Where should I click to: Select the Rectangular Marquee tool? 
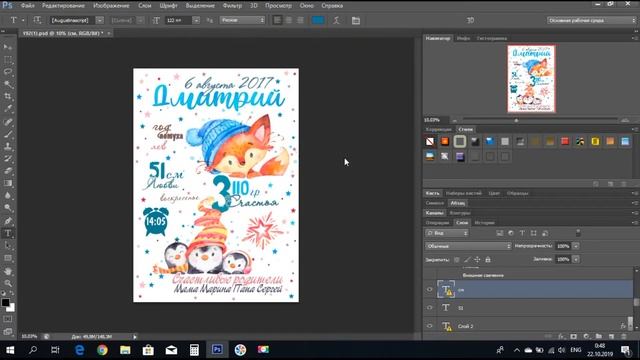click(8, 60)
